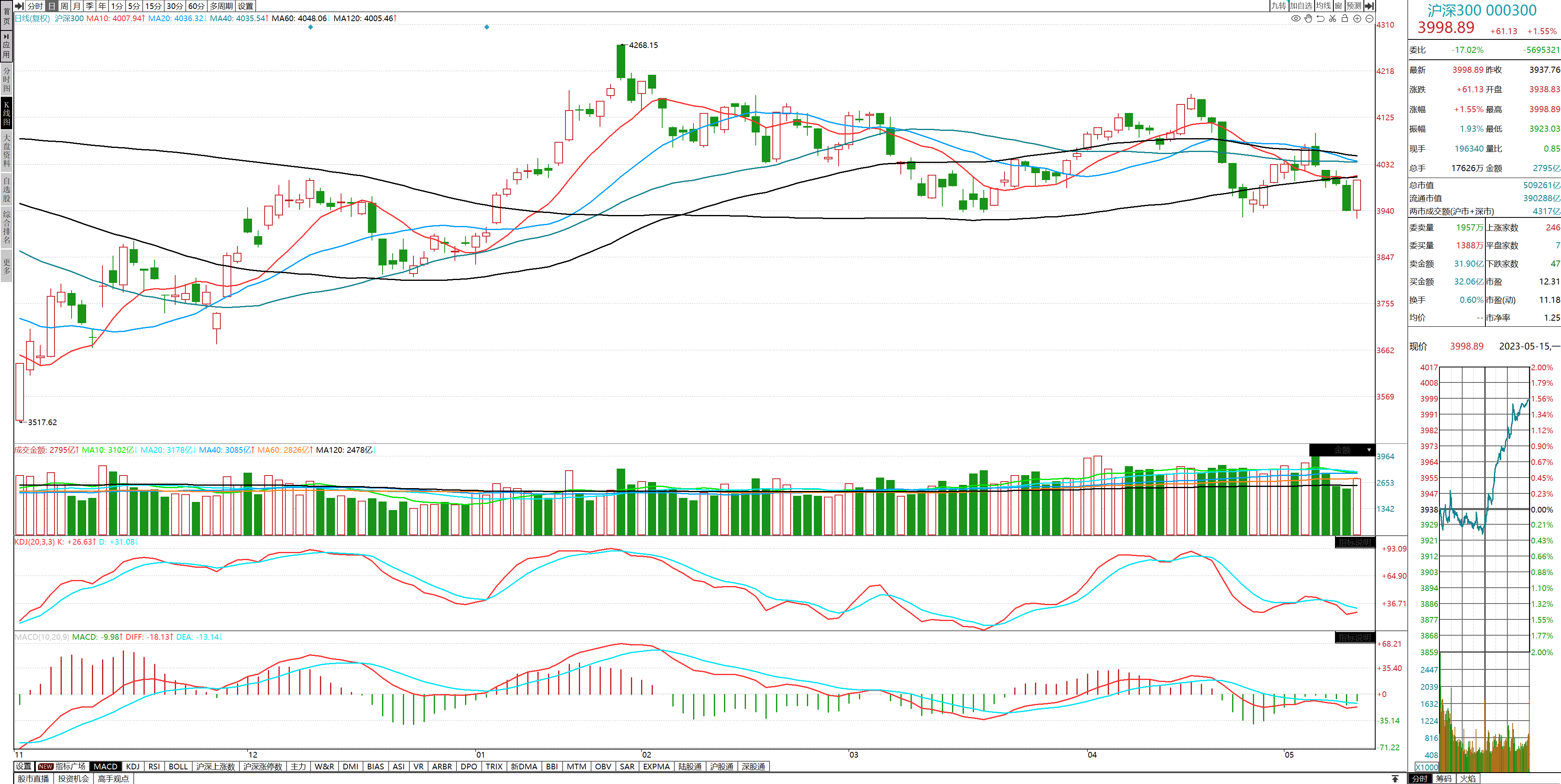Image resolution: width=1561 pixels, height=784 pixels.
Task: Zoom out with the minus circle icon
Action: pos(1369,19)
